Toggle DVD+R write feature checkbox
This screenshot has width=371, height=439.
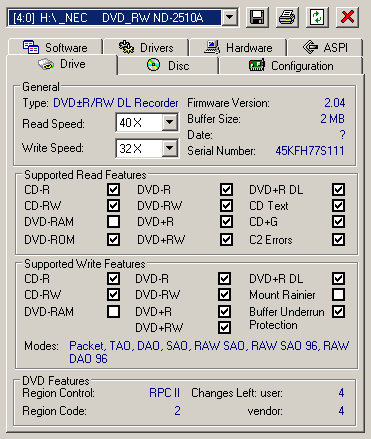[x=224, y=312]
